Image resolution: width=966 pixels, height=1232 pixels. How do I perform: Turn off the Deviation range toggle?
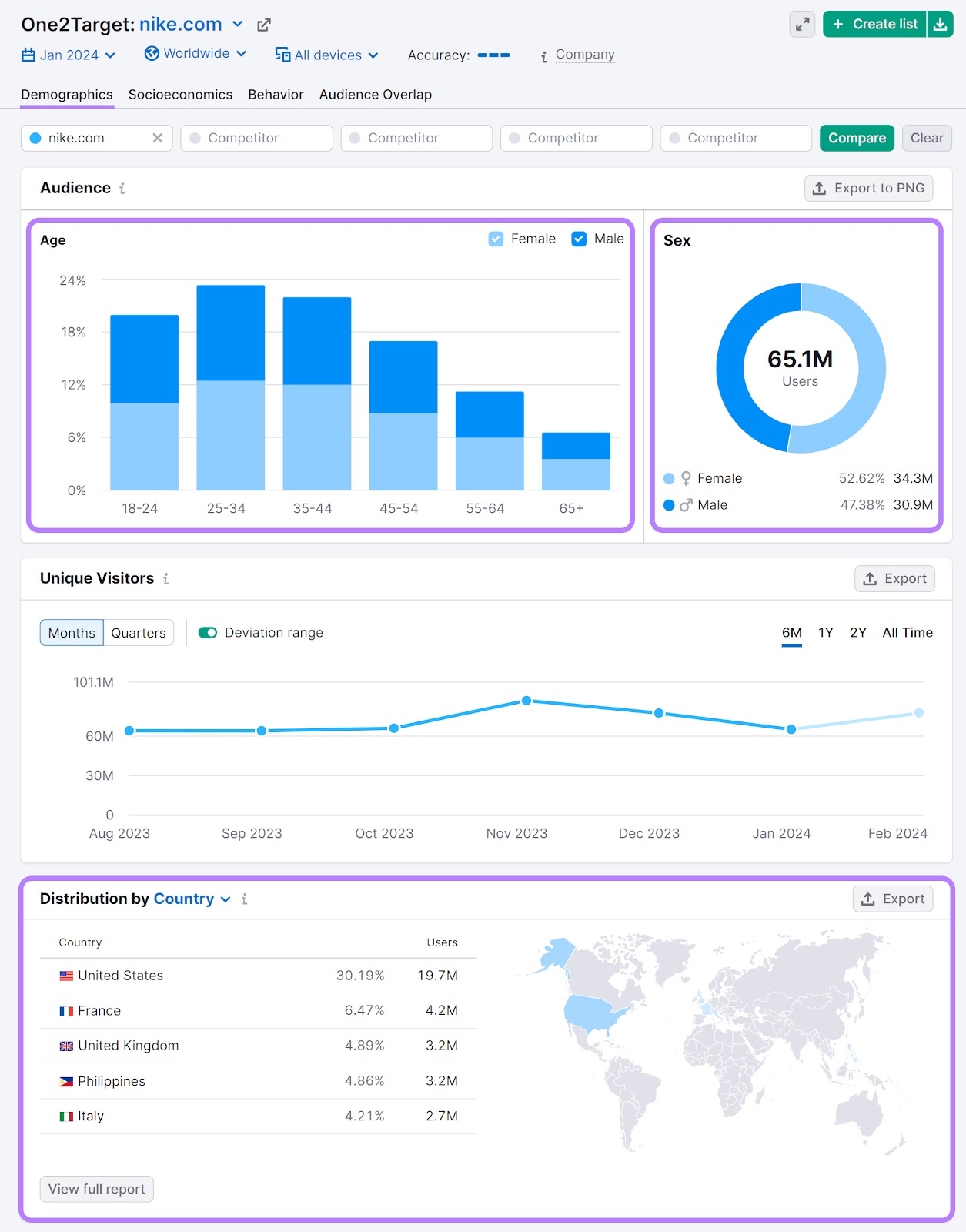208,633
